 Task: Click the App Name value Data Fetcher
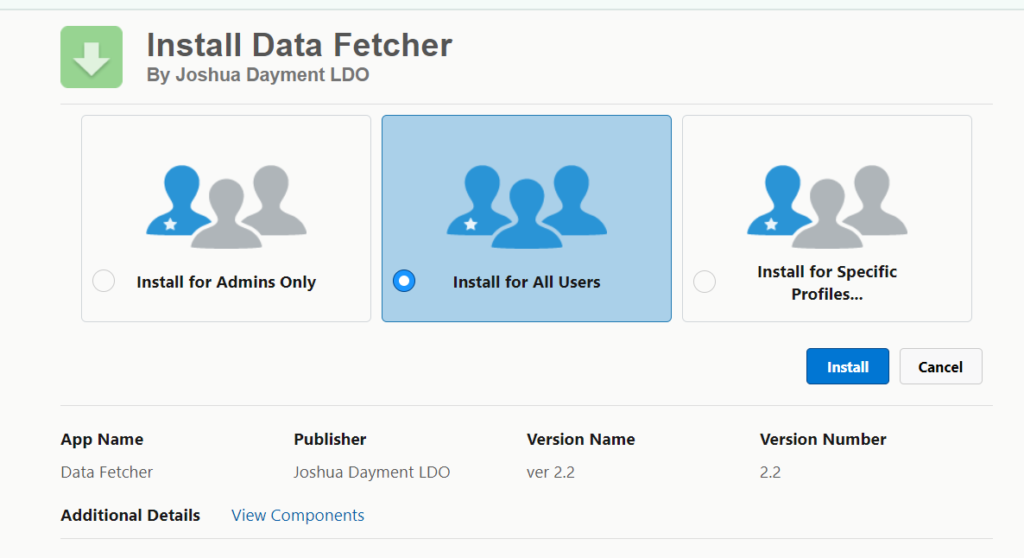pyautogui.click(x=106, y=472)
